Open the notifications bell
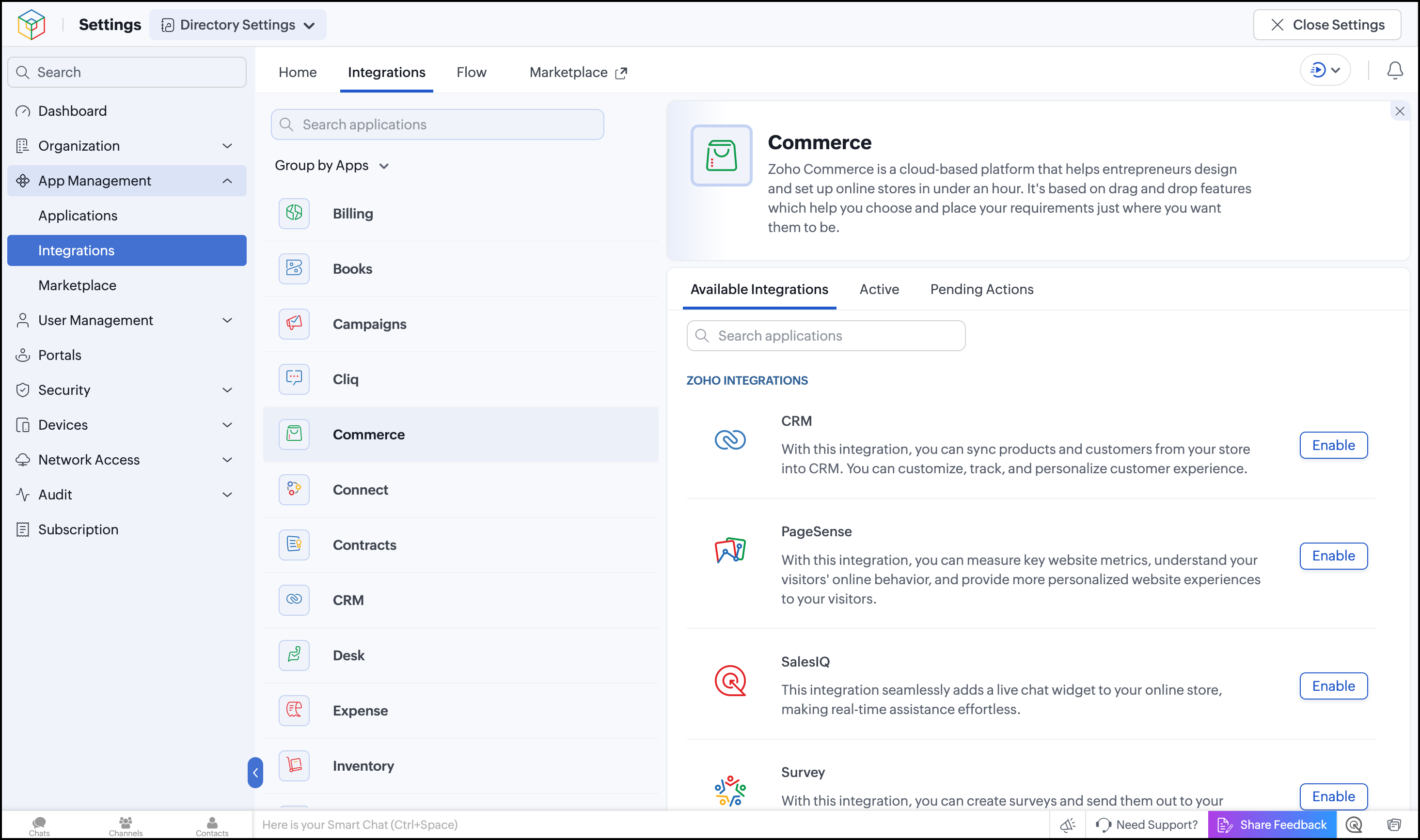The image size is (1420, 840). pyautogui.click(x=1394, y=71)
